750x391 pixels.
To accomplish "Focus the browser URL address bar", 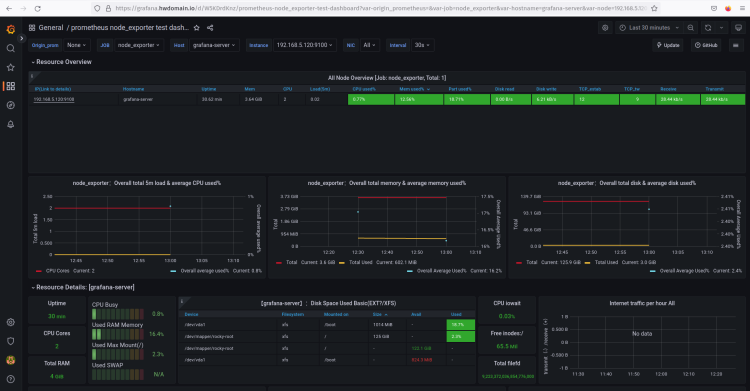I will pos(380,8).
